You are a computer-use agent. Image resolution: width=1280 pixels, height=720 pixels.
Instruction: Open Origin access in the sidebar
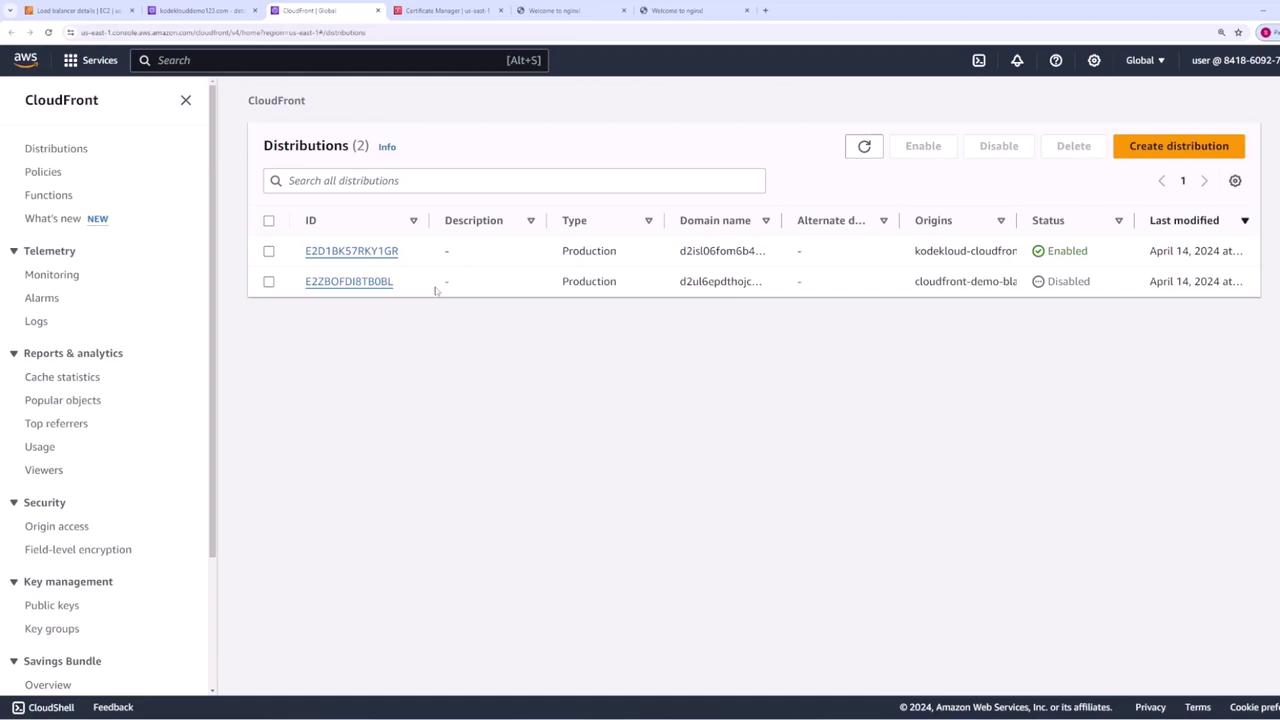57,526
